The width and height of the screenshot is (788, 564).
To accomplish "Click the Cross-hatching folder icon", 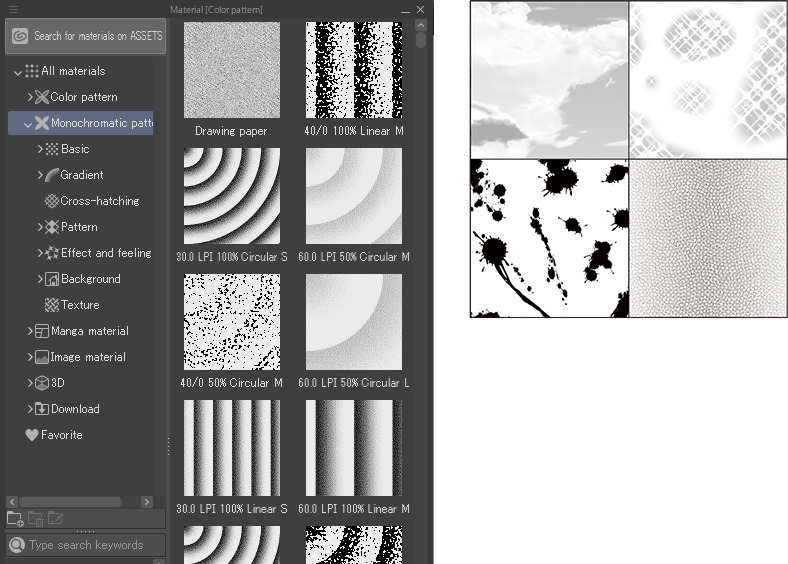I will tap(52, 201).
